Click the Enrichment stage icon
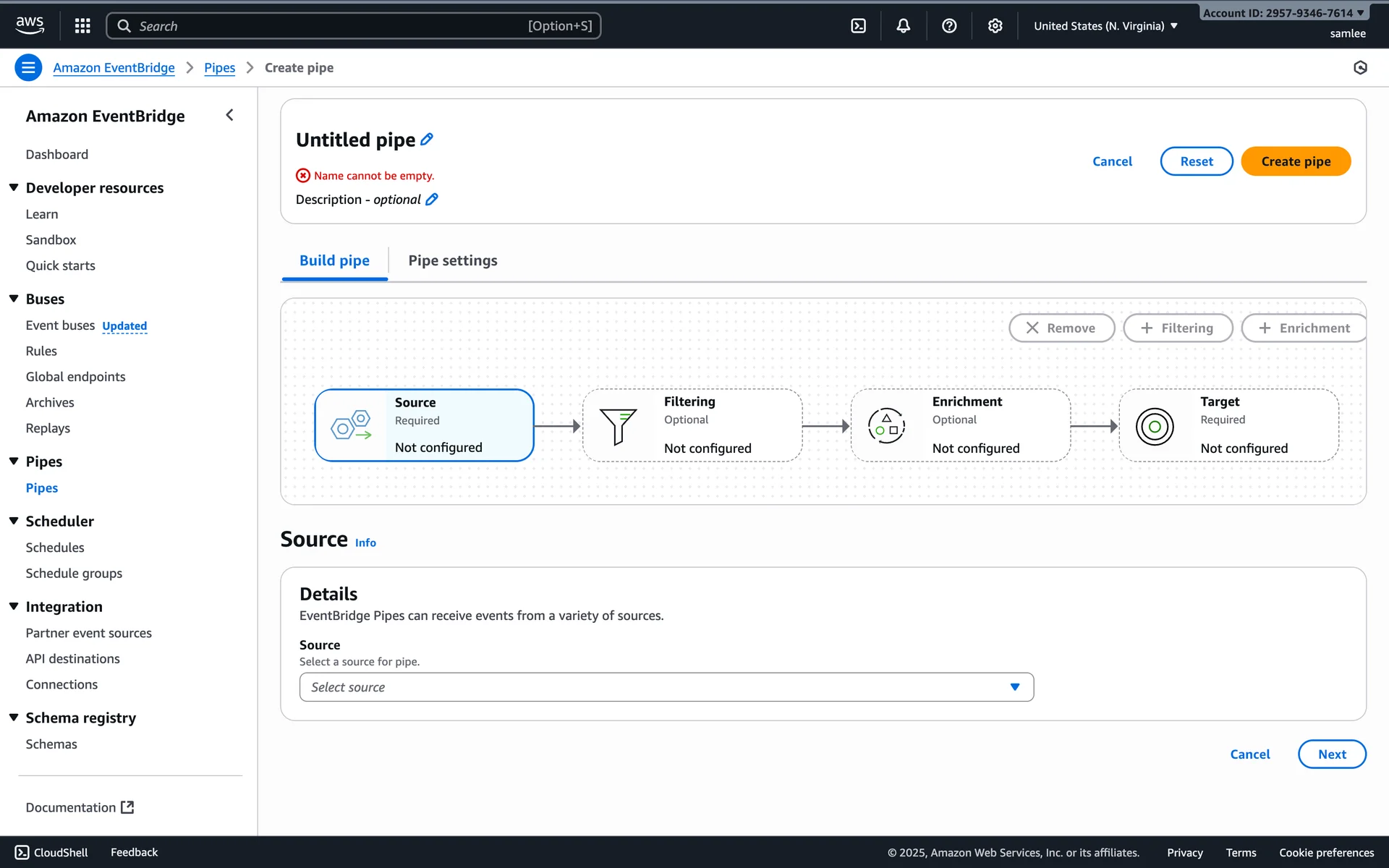This screenshot has width=1389, height=868. pyautogui.click(x=886, y=426)
